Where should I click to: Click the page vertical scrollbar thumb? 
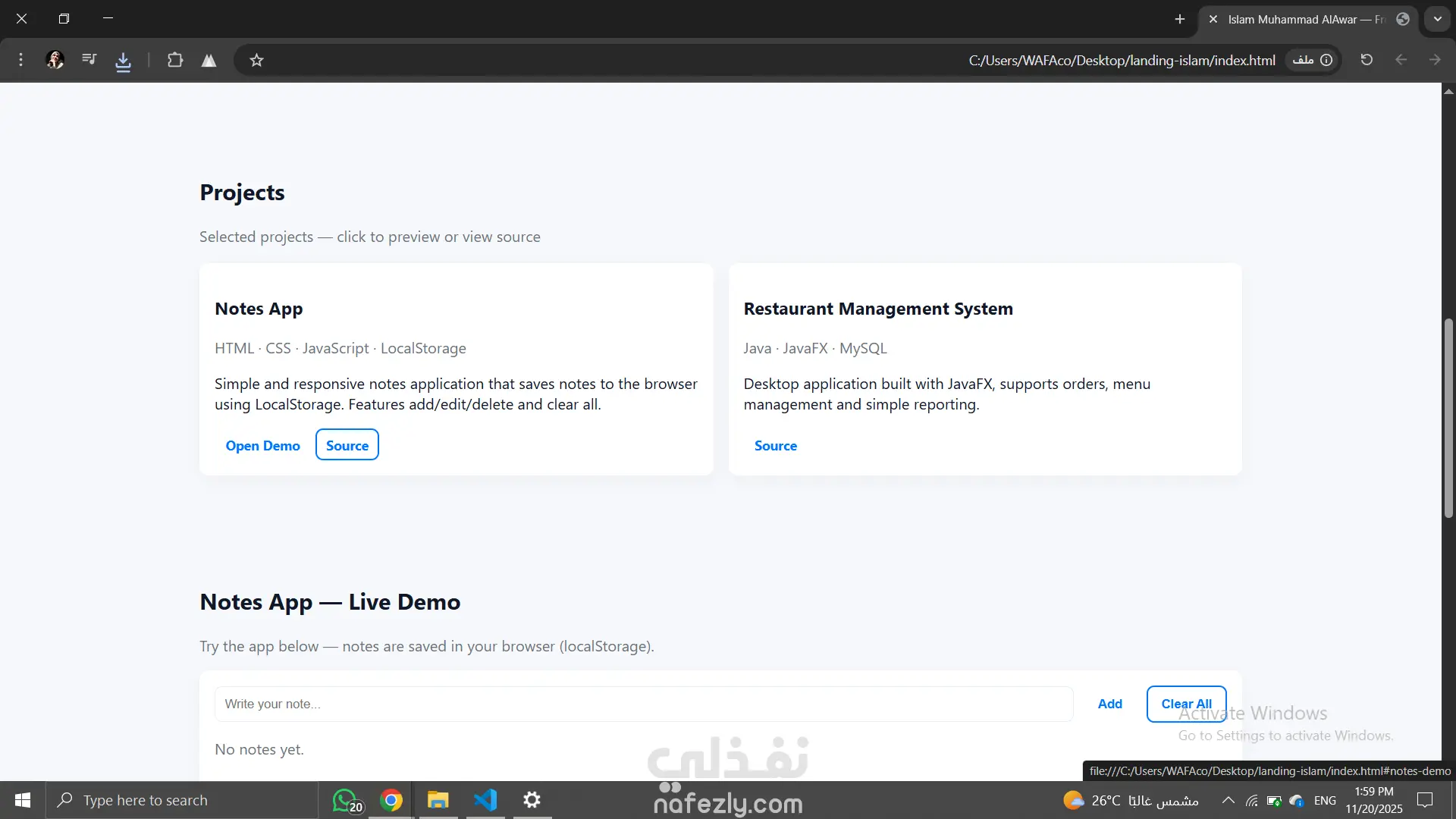(1448, 417)
